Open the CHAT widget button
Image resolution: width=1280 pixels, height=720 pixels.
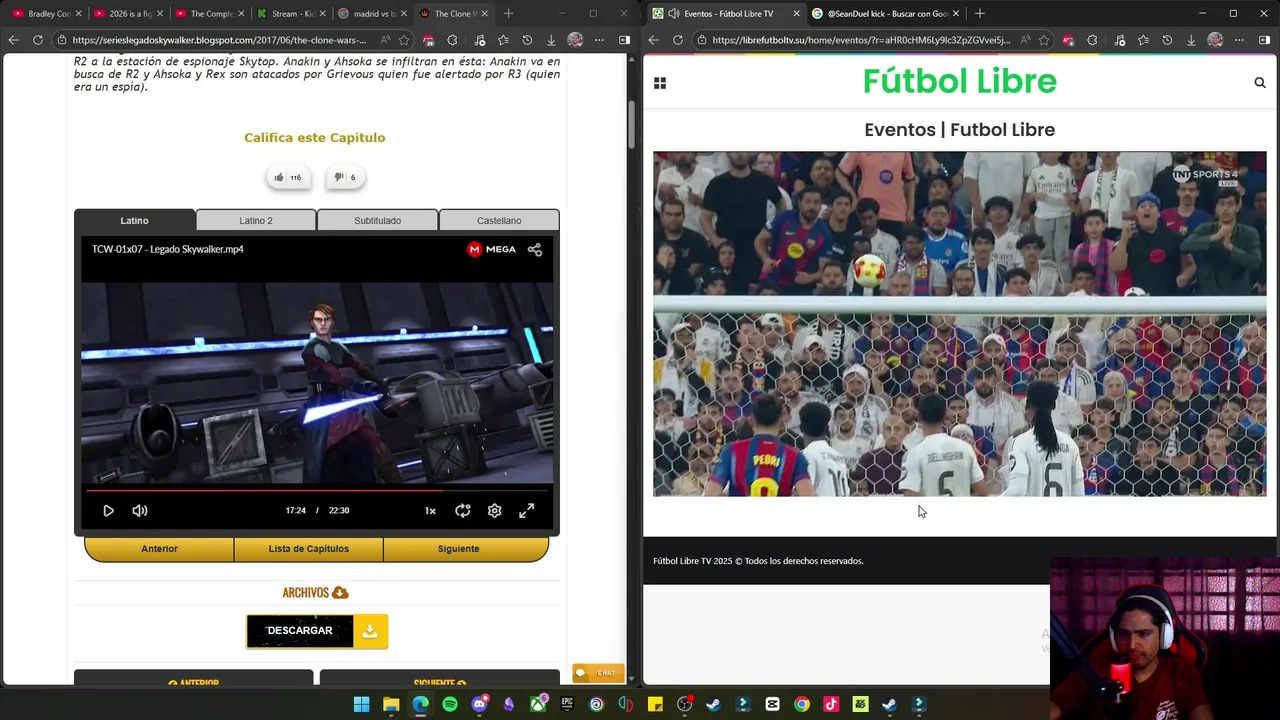point(598,673)
